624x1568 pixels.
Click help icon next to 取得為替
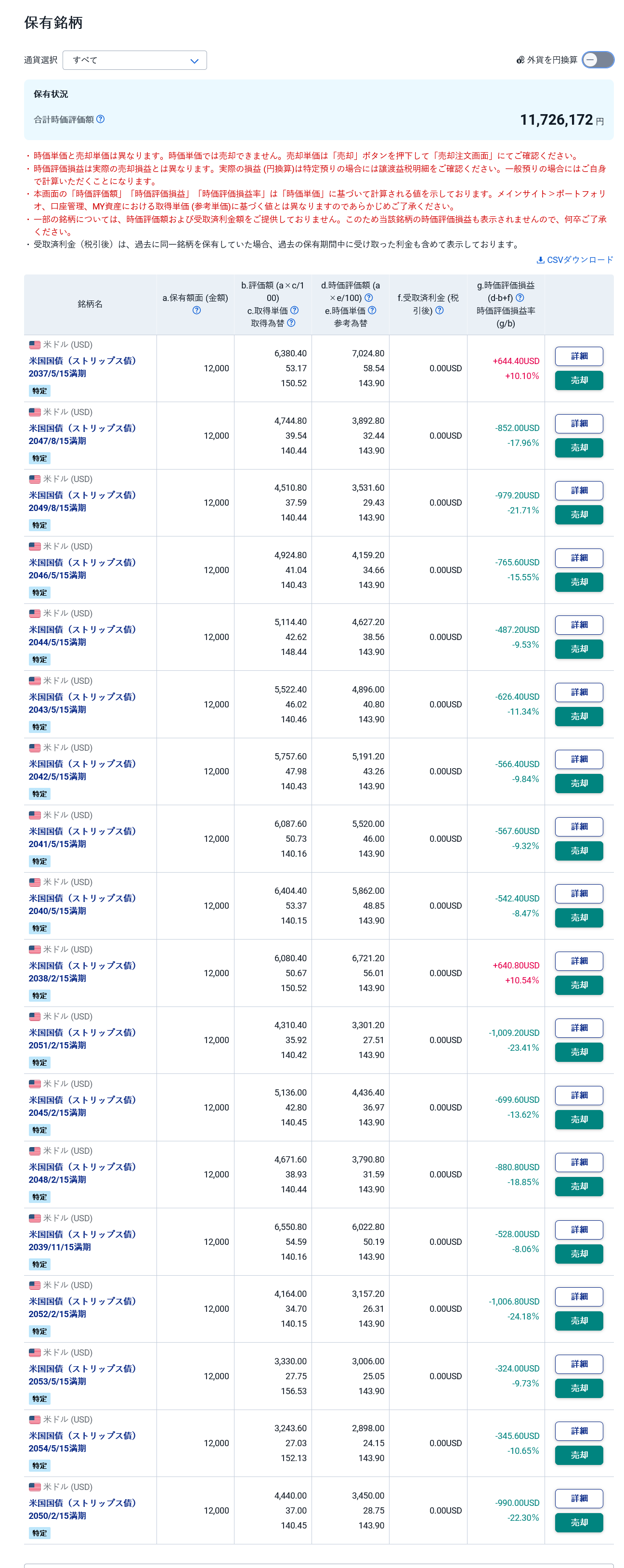291,323
